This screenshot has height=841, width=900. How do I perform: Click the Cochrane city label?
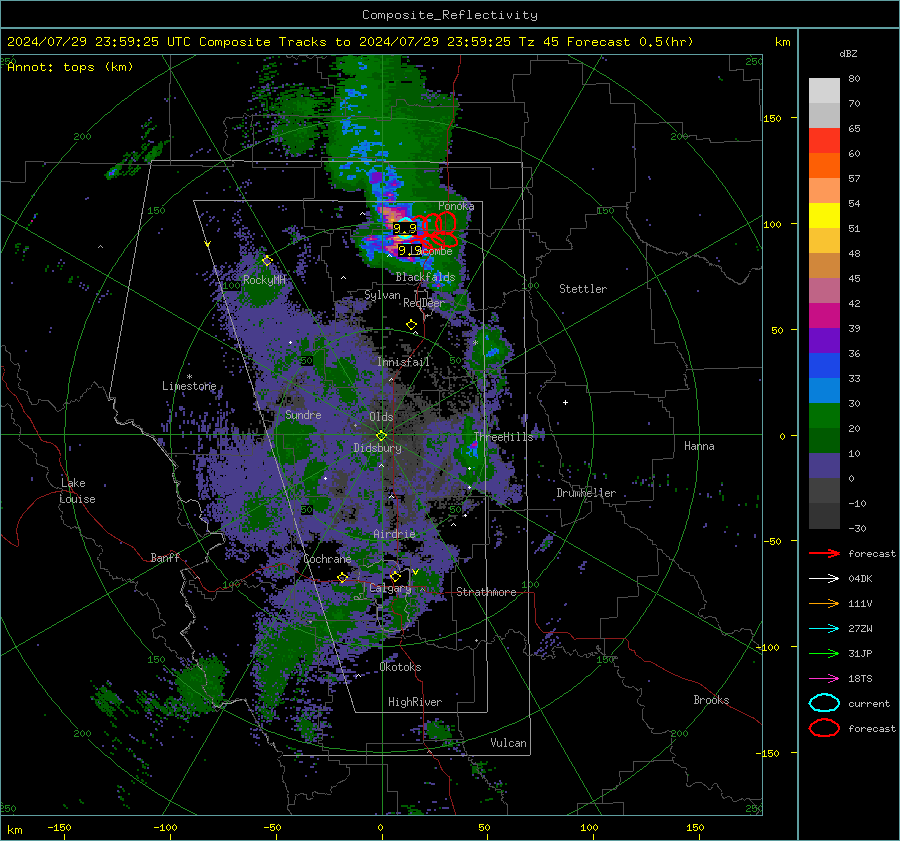coord(327,559)
